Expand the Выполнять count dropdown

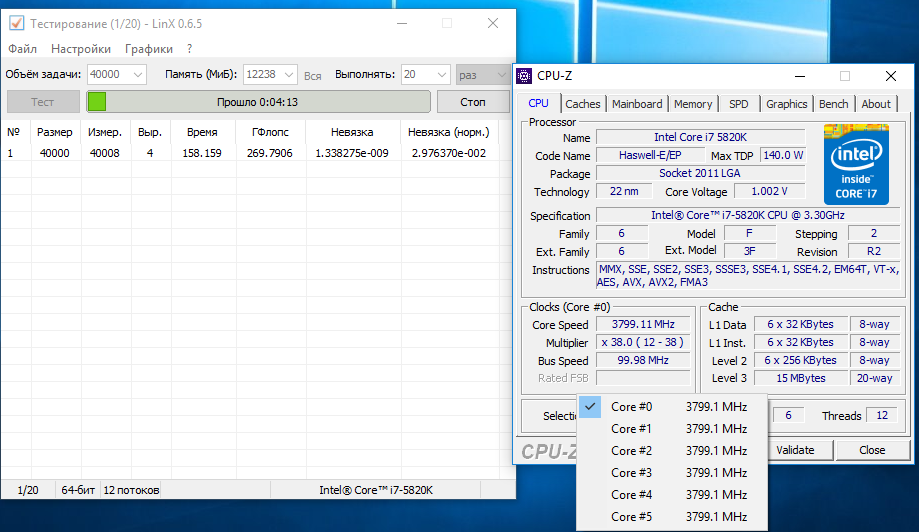pos(441,75)
